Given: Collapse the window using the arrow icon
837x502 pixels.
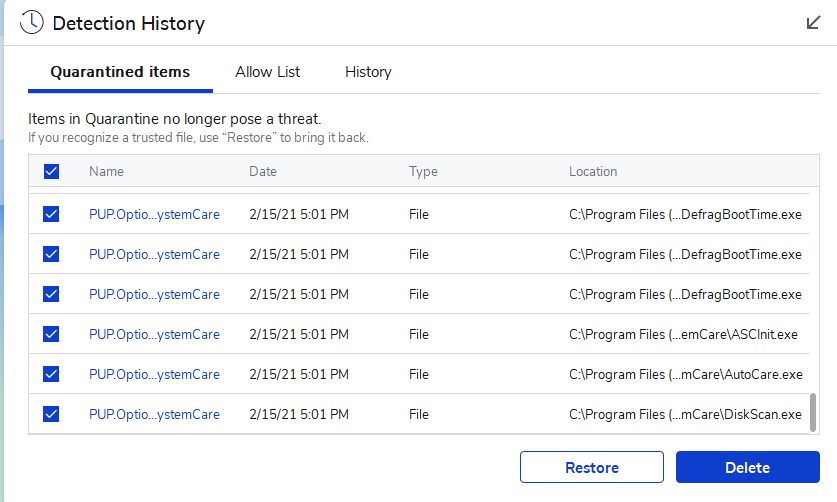Looking at the screenshot, I should 813,22.
